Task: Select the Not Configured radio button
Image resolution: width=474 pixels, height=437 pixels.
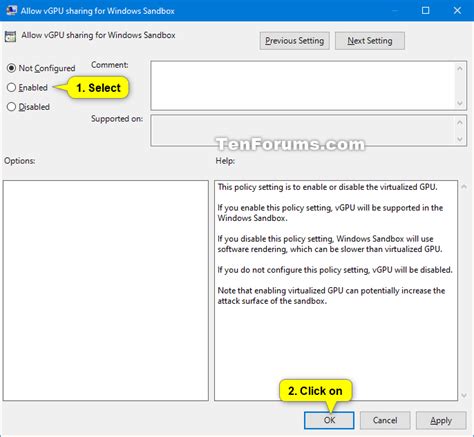Action: tap(11, 68)
